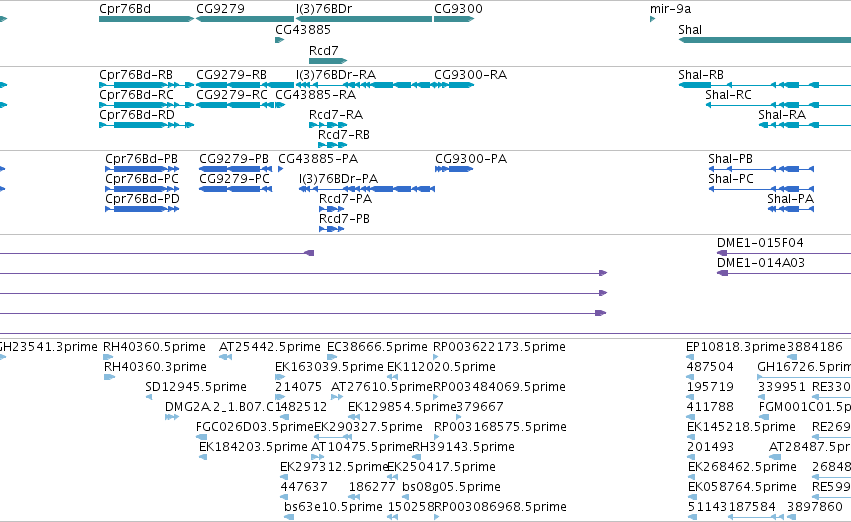The height and width of the screenshot is (522, 851).
Task: Click the CG9300-RA transcript label
Action: [471, 75]
